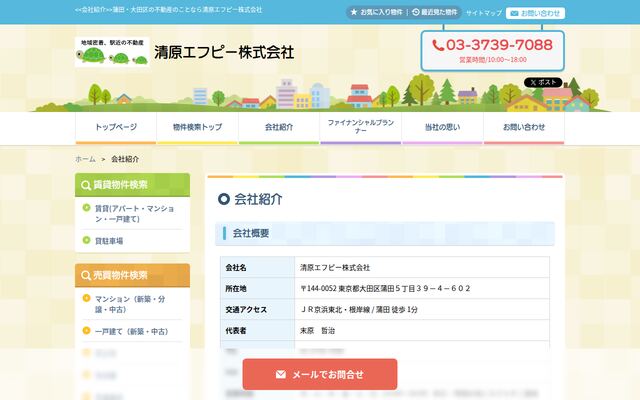
Task: Click the green bullet beside 貸駐車場
Action: pos(87,240)
